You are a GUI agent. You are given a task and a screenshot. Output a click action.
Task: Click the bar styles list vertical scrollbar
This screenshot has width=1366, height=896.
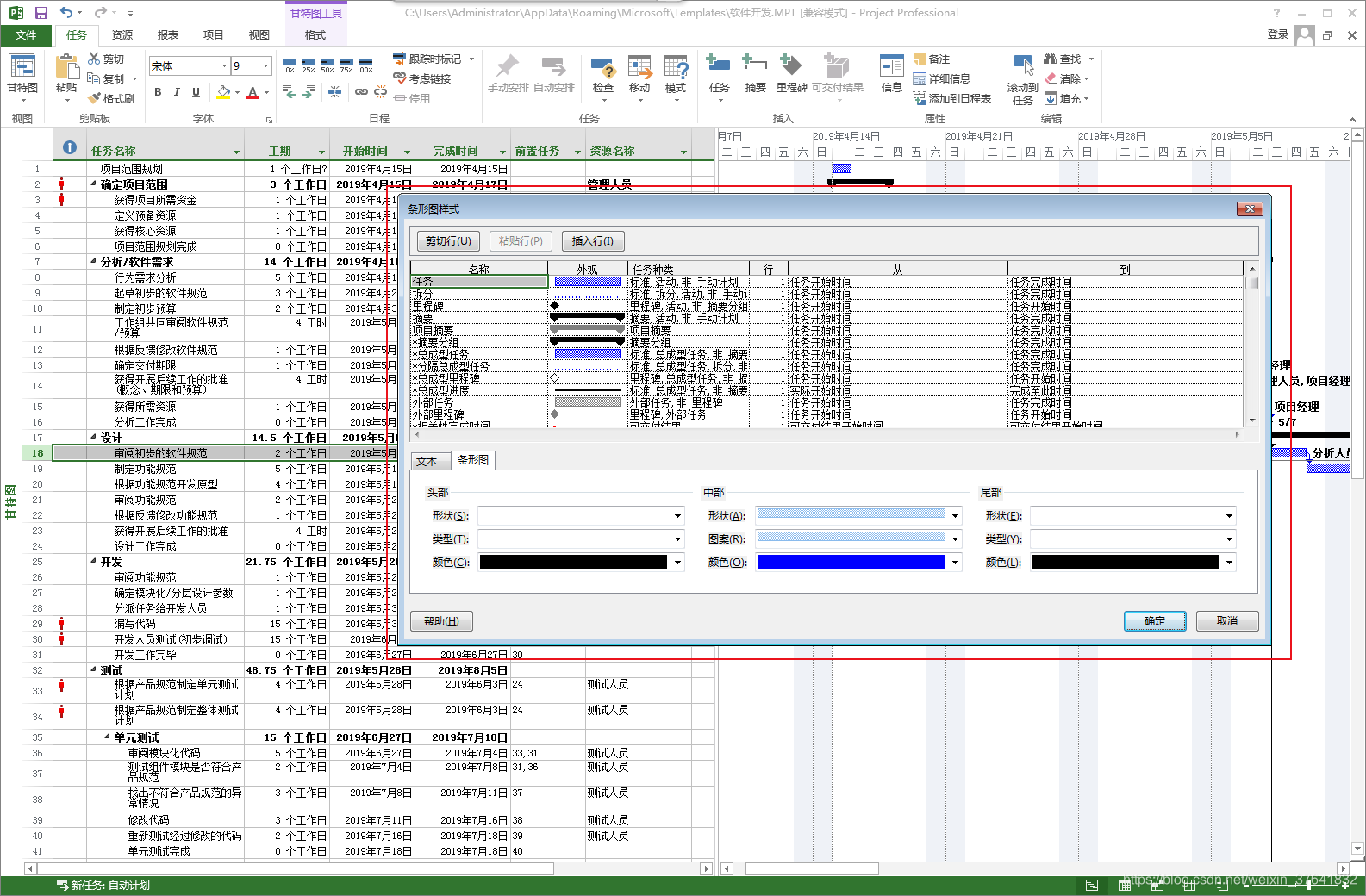tap(1252, 345)
